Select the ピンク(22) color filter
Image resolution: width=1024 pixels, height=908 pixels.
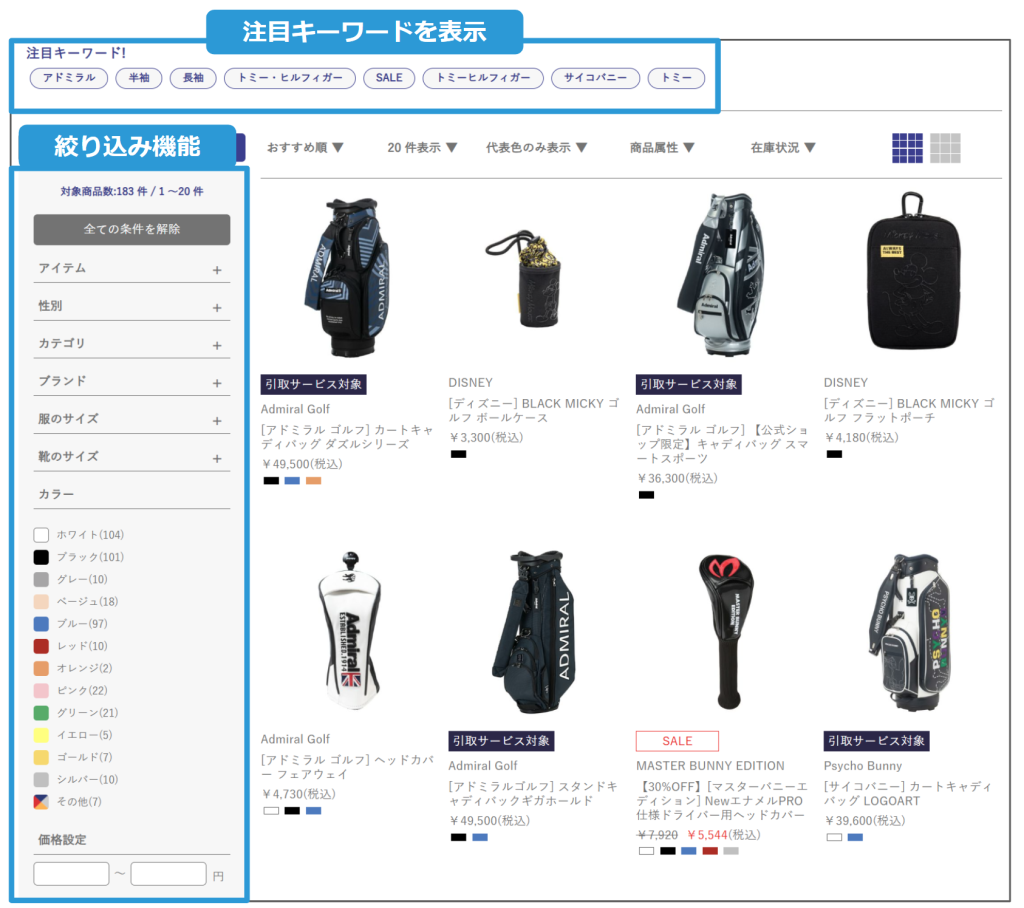[71, 690]
